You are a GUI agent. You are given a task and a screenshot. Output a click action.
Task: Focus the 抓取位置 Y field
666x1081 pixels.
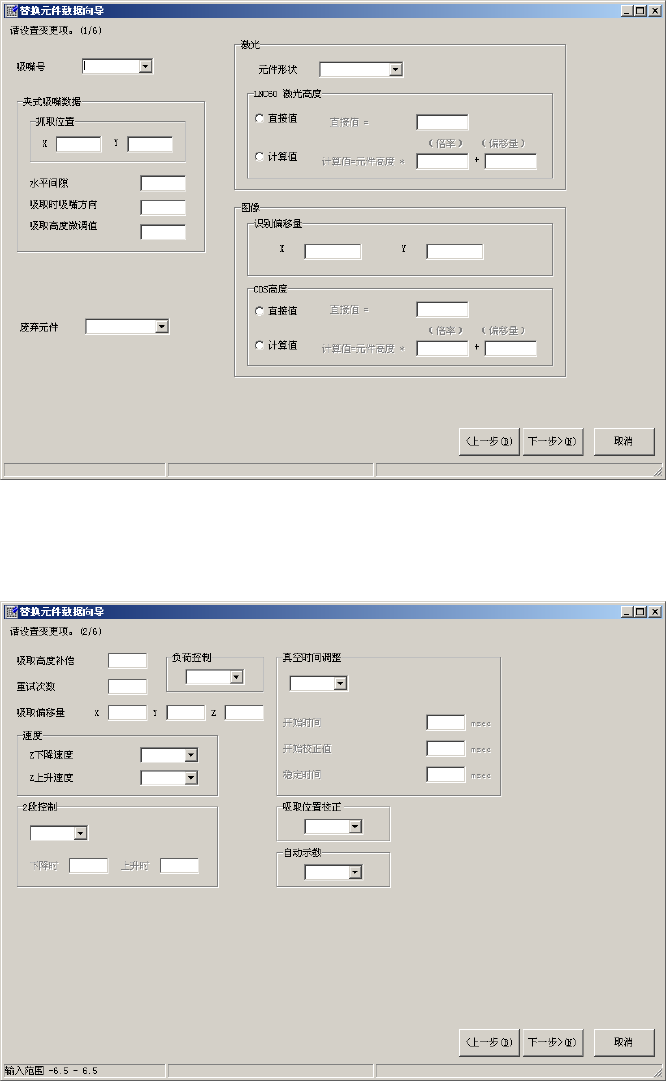point(150,144)
